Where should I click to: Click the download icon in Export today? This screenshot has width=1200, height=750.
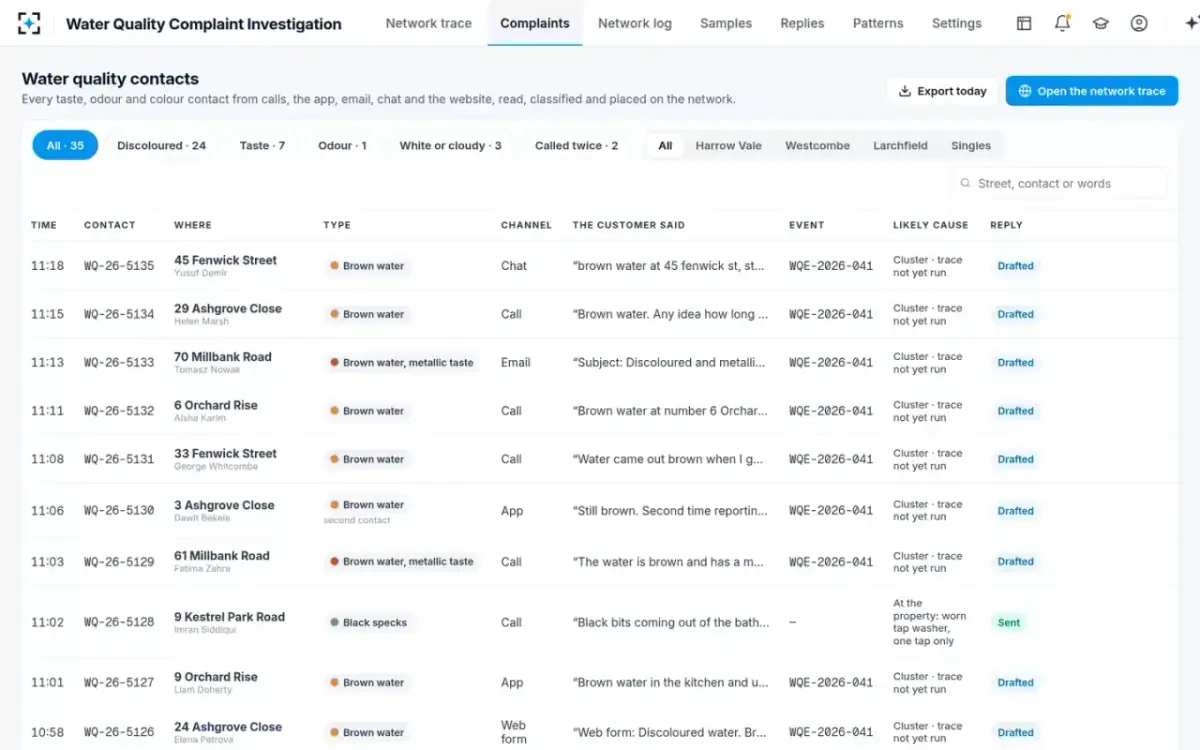(x=905, y=91)
